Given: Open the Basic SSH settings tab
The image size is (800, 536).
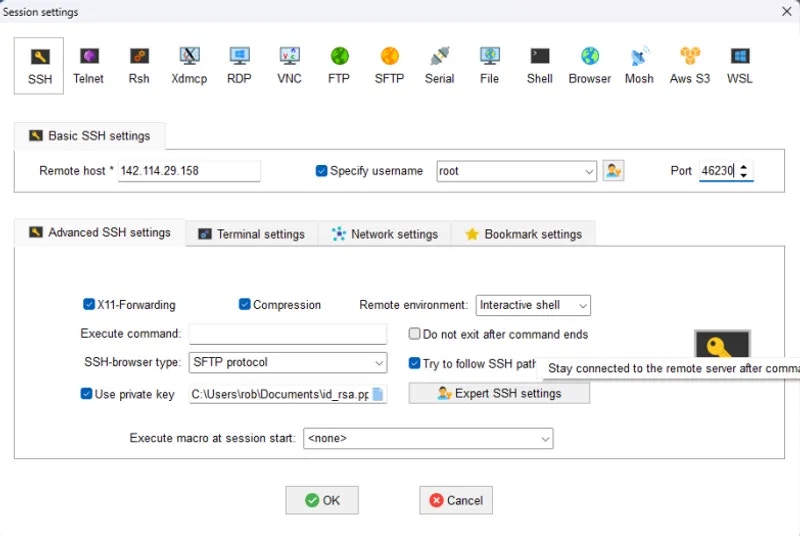Looking at the screenshot, I should point(90,136).
